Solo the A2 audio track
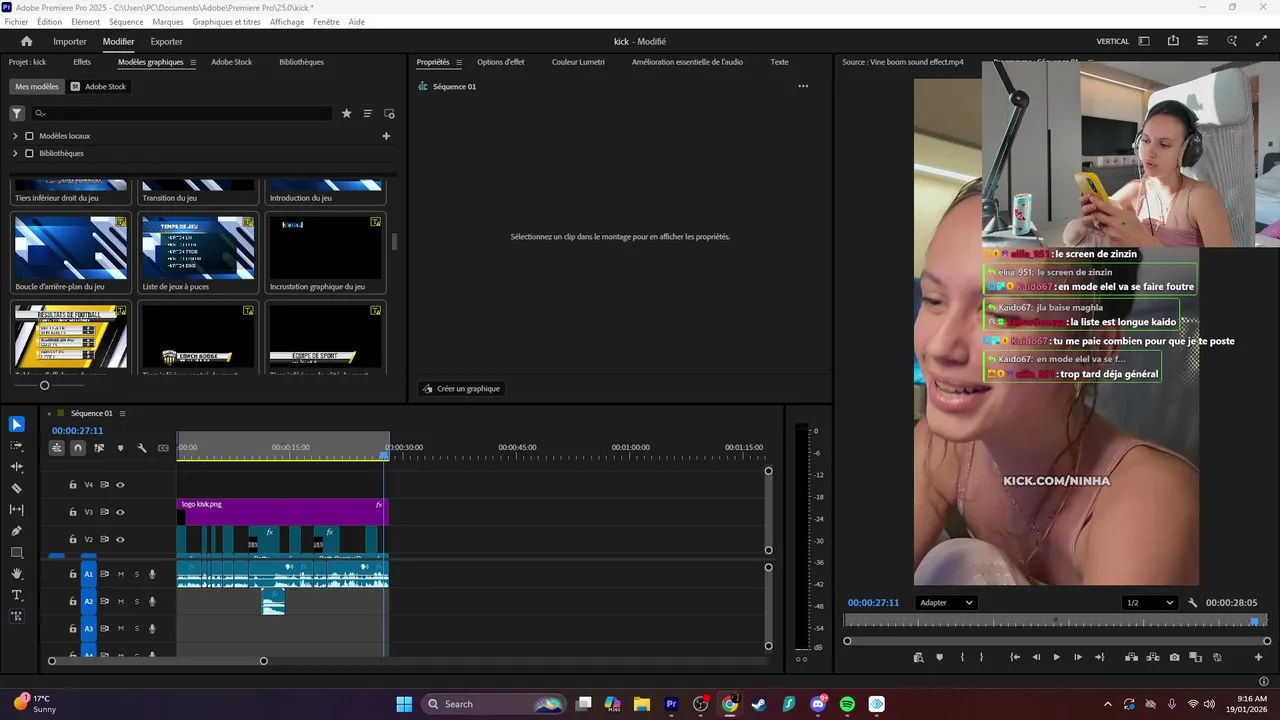The height and width of the screenshot is (720, 1280). point(137,601)
